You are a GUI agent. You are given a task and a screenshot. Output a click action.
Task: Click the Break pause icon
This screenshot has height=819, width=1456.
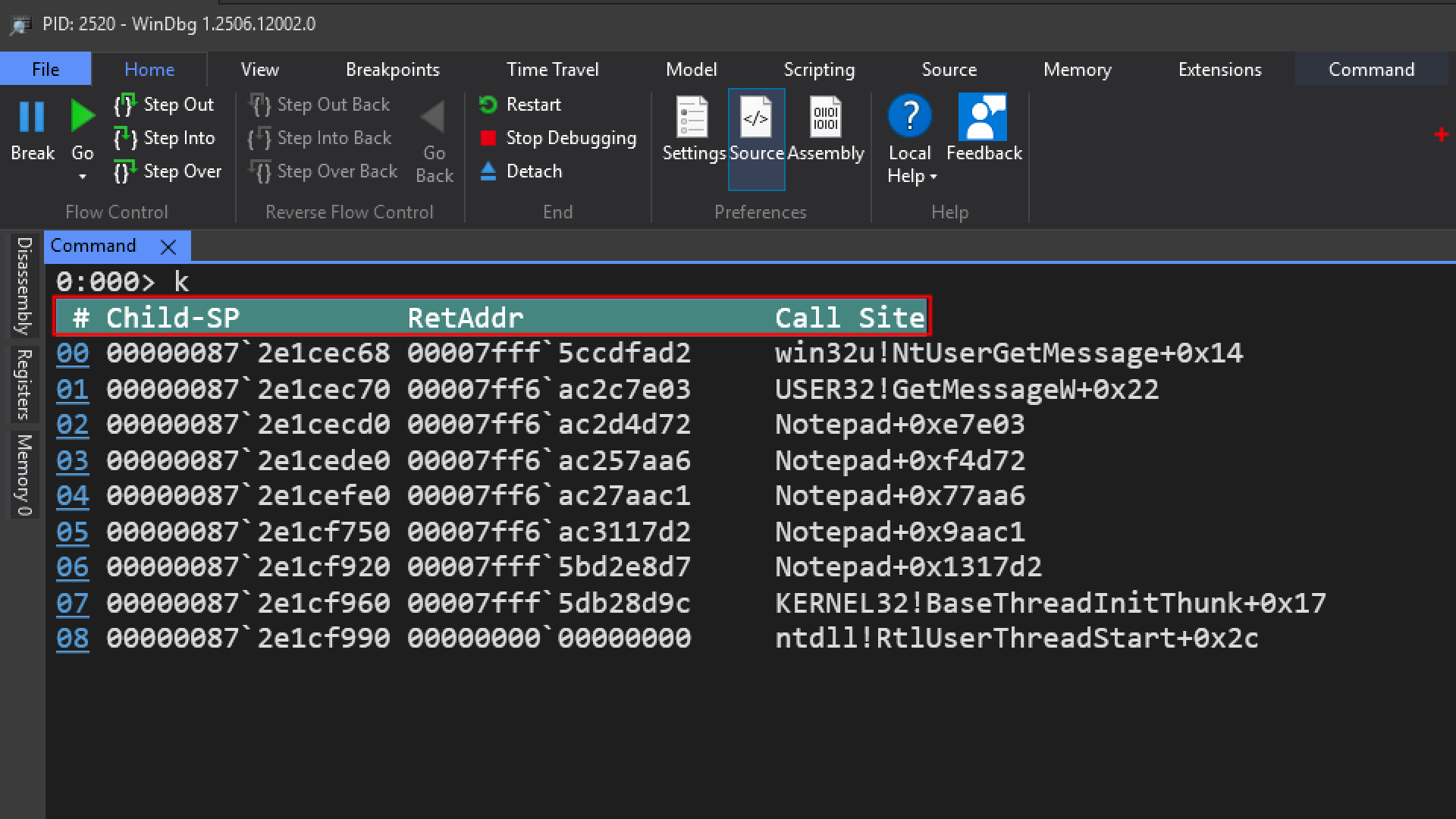(x=32, y=118)
